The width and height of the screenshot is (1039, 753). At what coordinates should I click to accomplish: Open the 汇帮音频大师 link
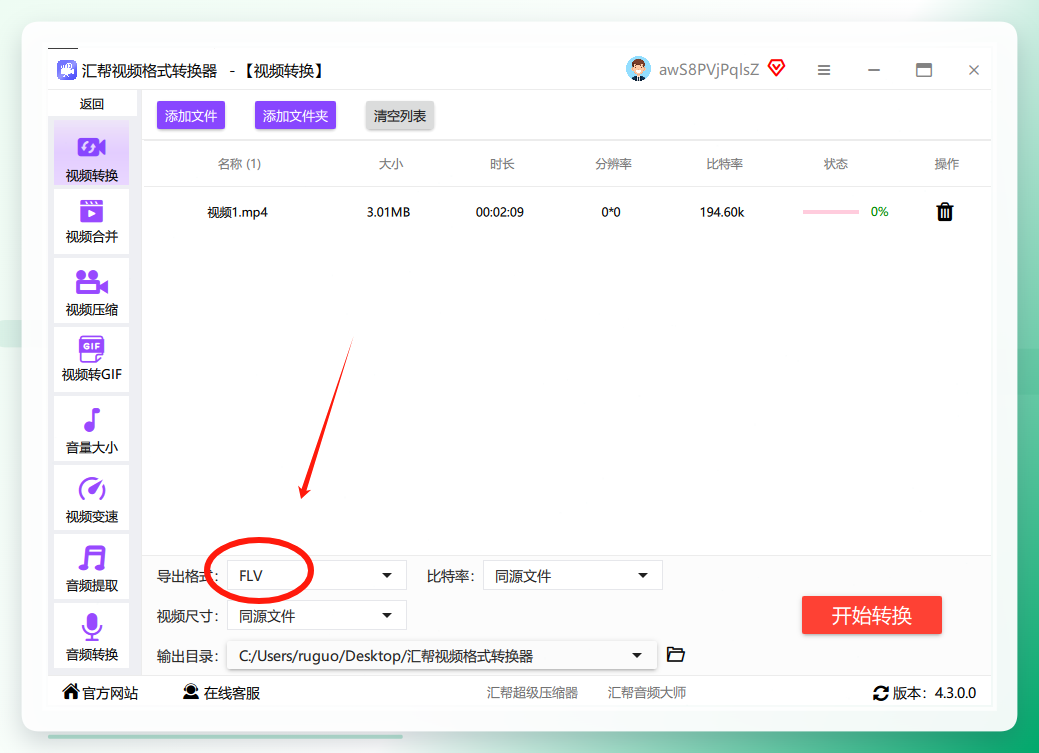tap(647, 693)
